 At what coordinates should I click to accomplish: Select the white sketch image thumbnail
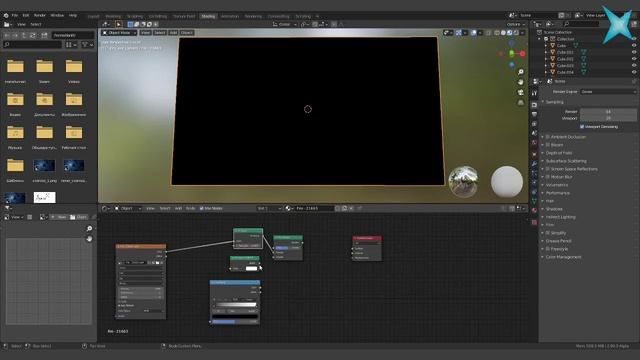(44, 198)
